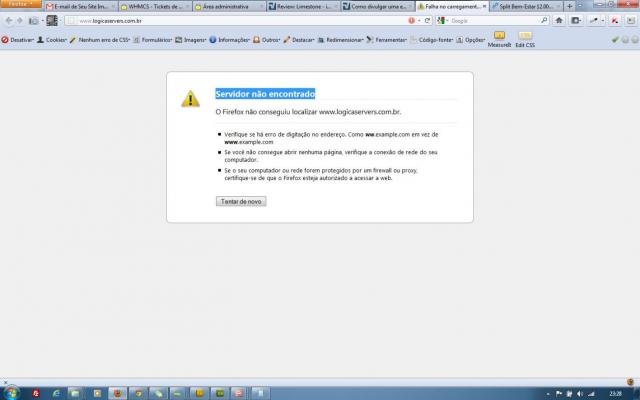This screenshot has height=400, width=640.
Task: Open a new tab with plus button
Action: (x=569, y=7)
